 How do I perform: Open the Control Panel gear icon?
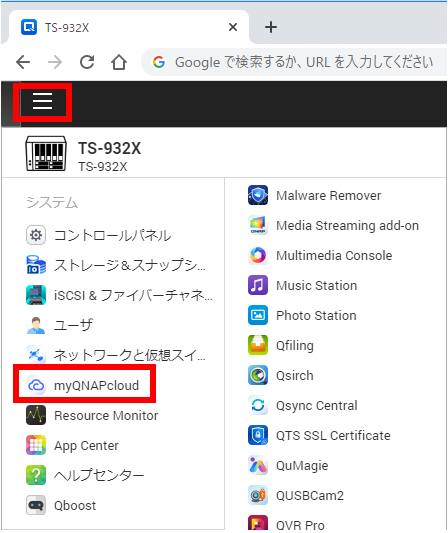[x=36, y=235]
